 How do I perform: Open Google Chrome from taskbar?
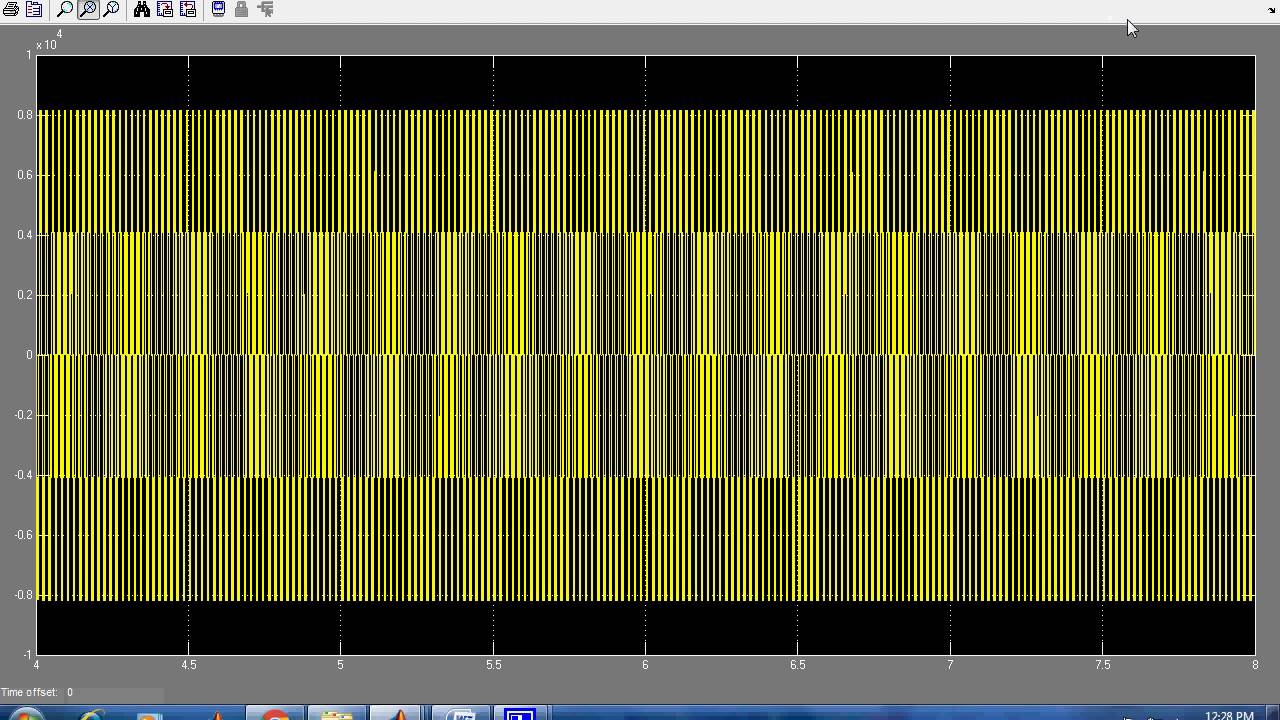click(x=274, y=714)
